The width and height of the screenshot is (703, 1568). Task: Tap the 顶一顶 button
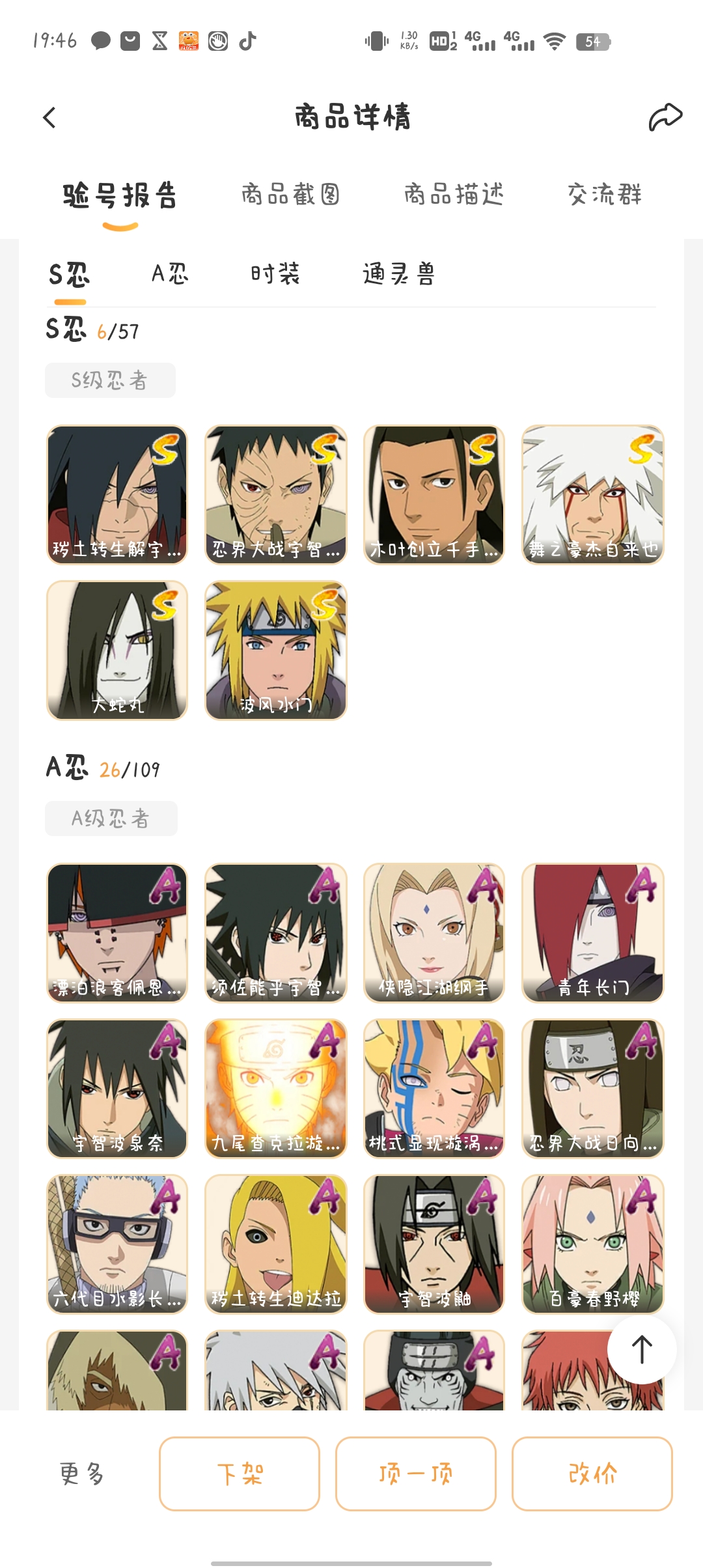pyautogui.click(x=416, y=1474)
